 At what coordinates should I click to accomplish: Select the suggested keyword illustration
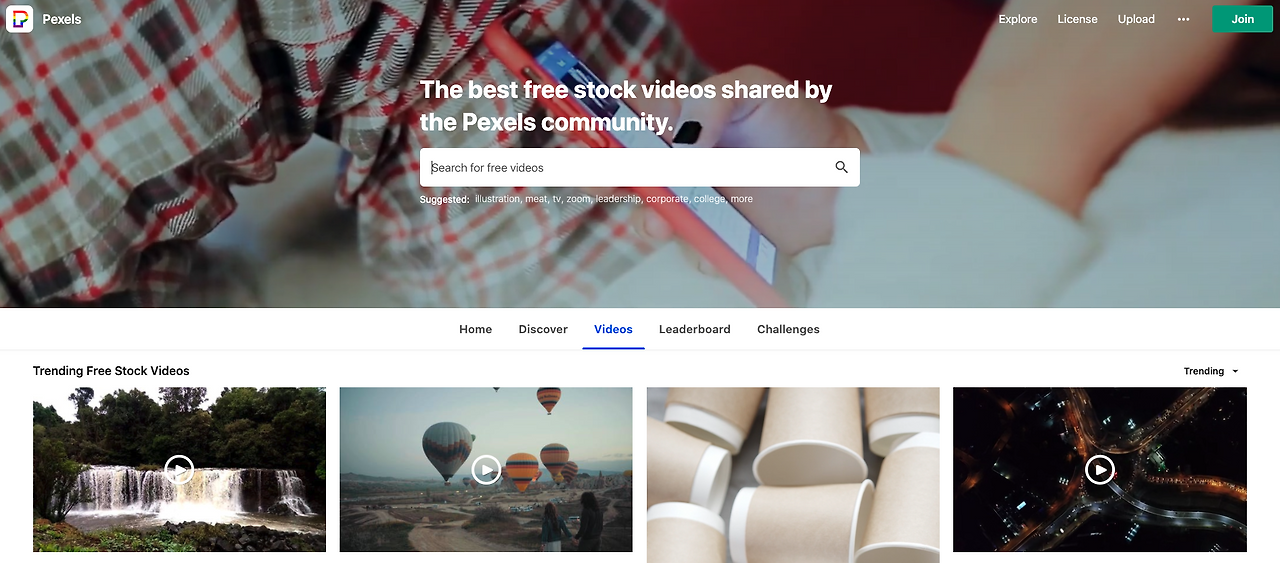pyautogui.click(x=497, y=199)
